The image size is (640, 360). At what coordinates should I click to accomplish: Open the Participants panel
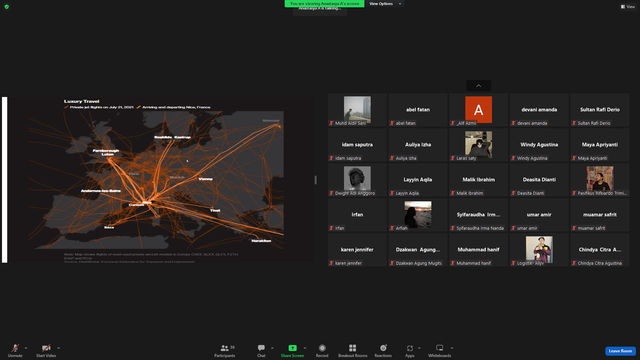pos(225,350)
